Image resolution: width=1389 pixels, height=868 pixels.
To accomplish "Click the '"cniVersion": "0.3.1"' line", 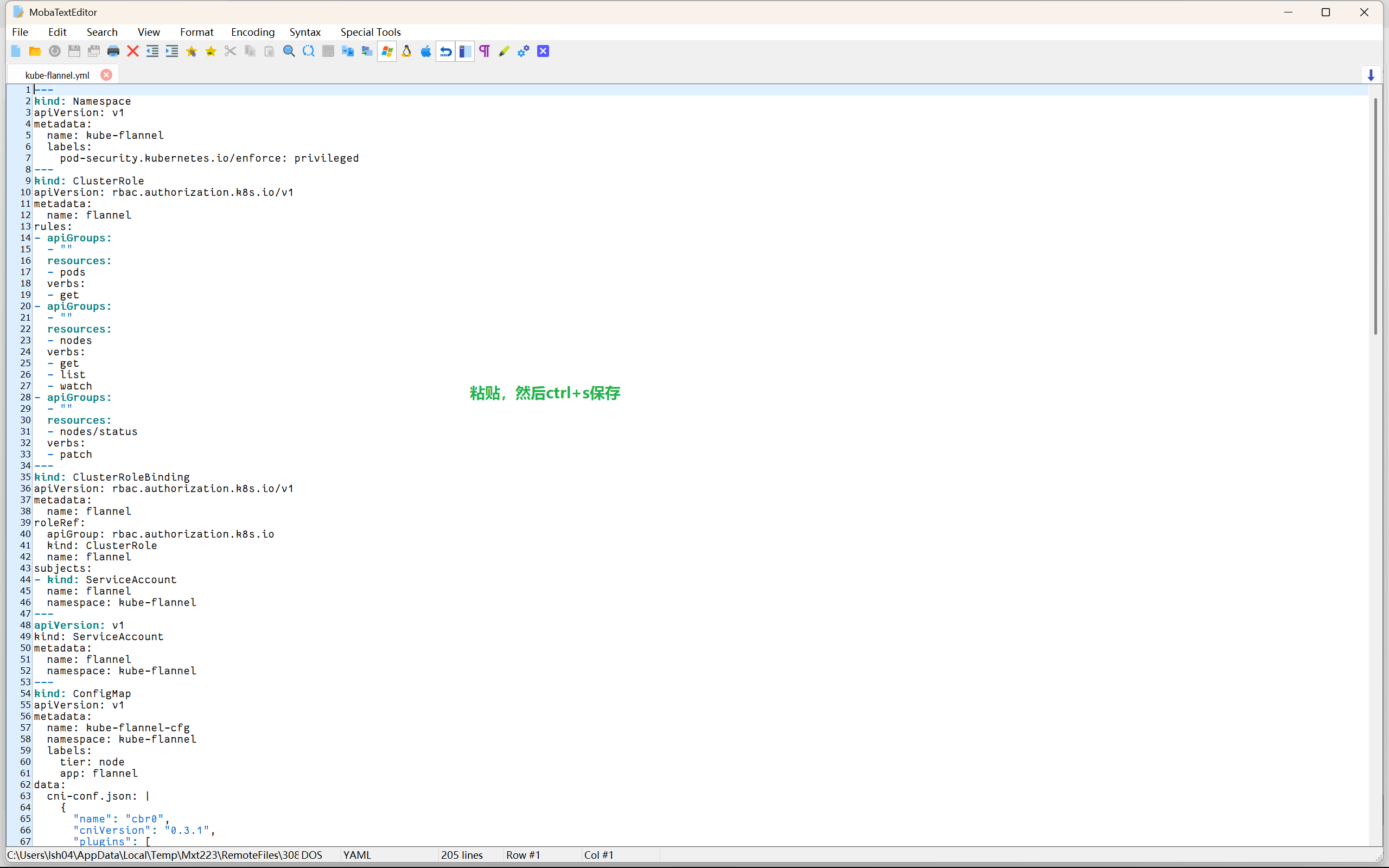I will click(x=144, y=831).
